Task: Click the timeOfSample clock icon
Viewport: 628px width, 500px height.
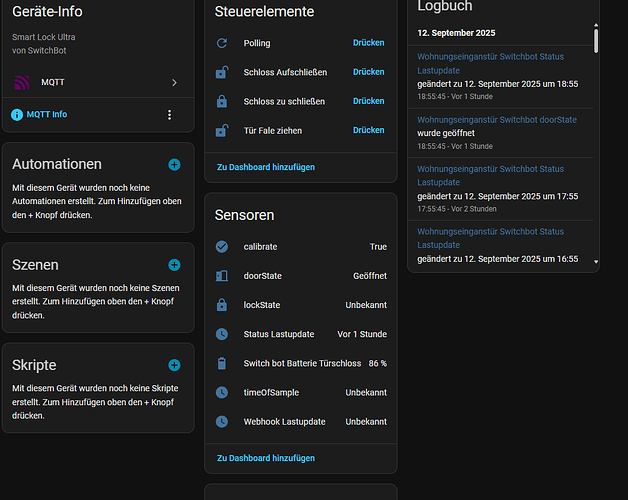Action: click(222, 392)
